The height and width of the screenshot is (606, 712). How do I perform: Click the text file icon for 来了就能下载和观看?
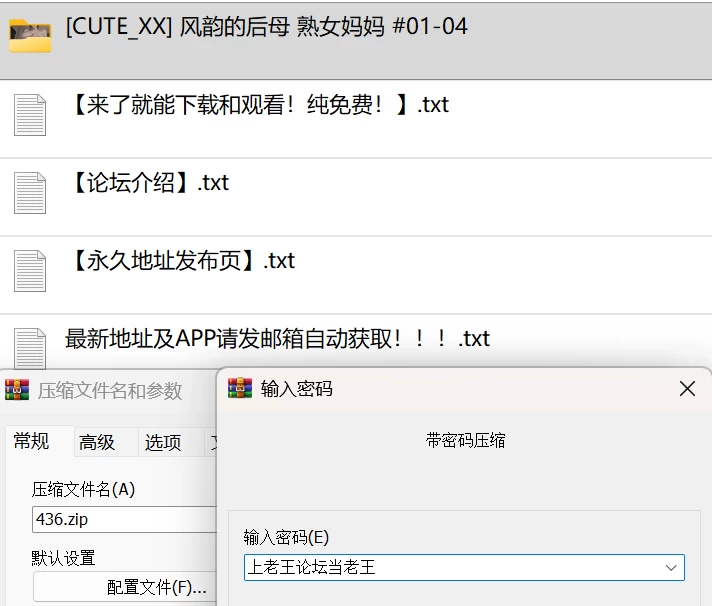click(x=30, y=115)
